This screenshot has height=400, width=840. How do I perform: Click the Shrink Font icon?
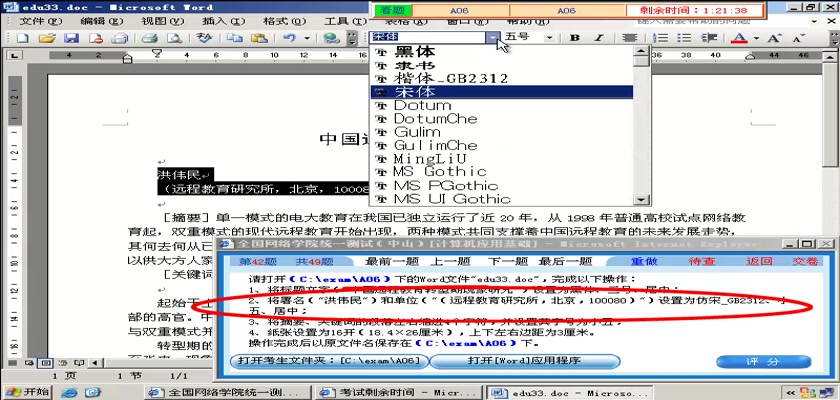(x=798, y=37)
